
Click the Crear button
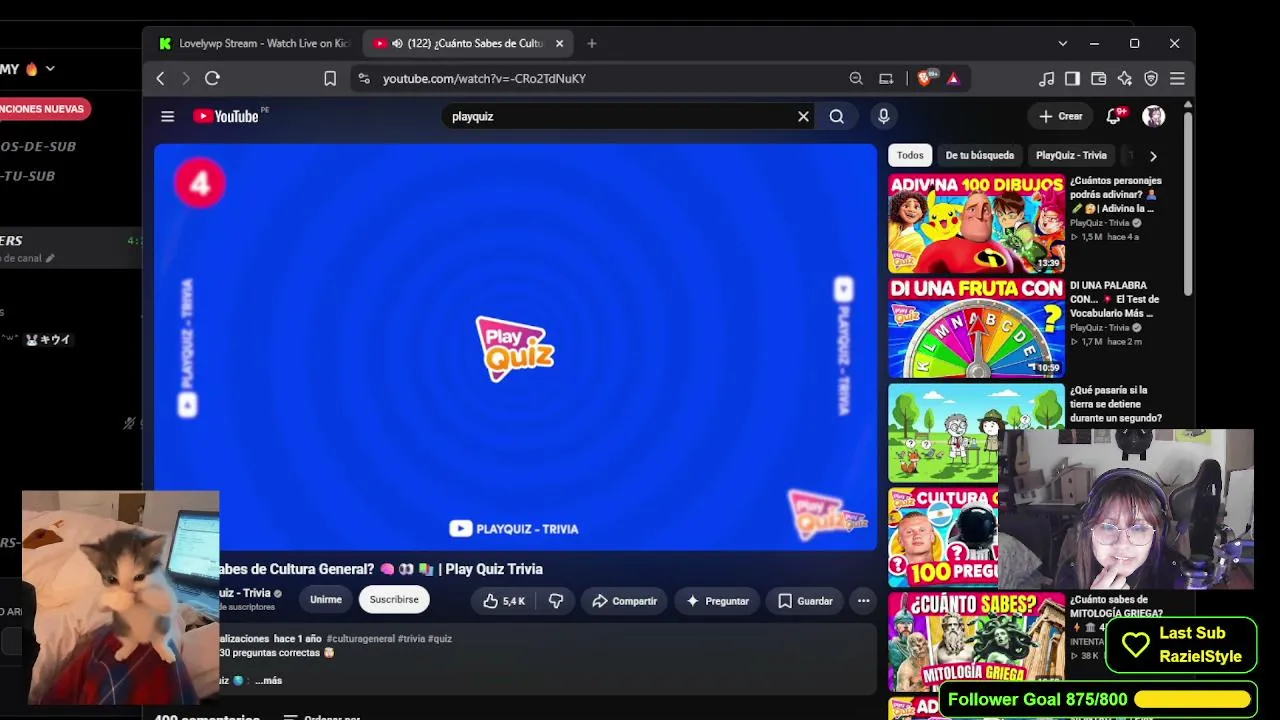tap(1060, 116)
